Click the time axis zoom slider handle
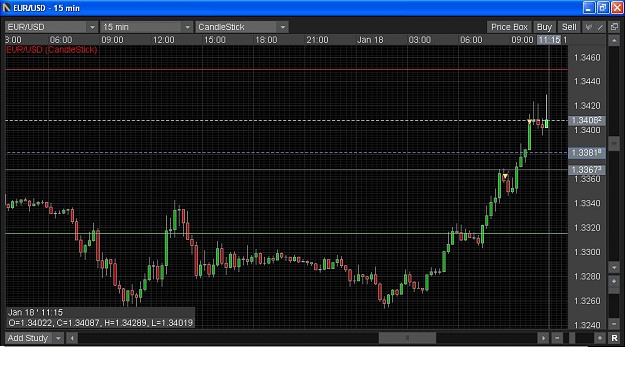The image size is (625, 366). pos(572,338)
